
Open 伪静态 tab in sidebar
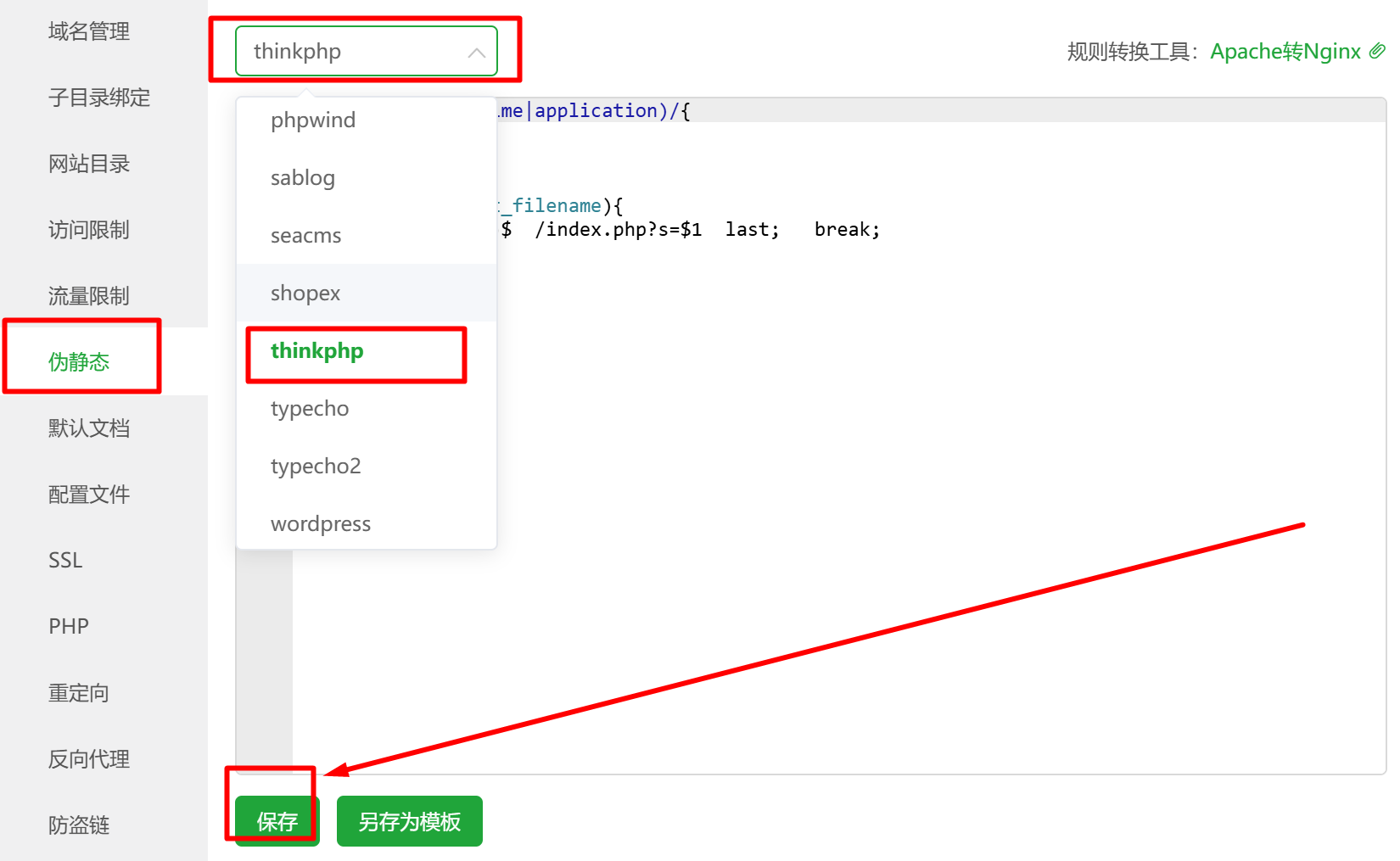point(79,362)
